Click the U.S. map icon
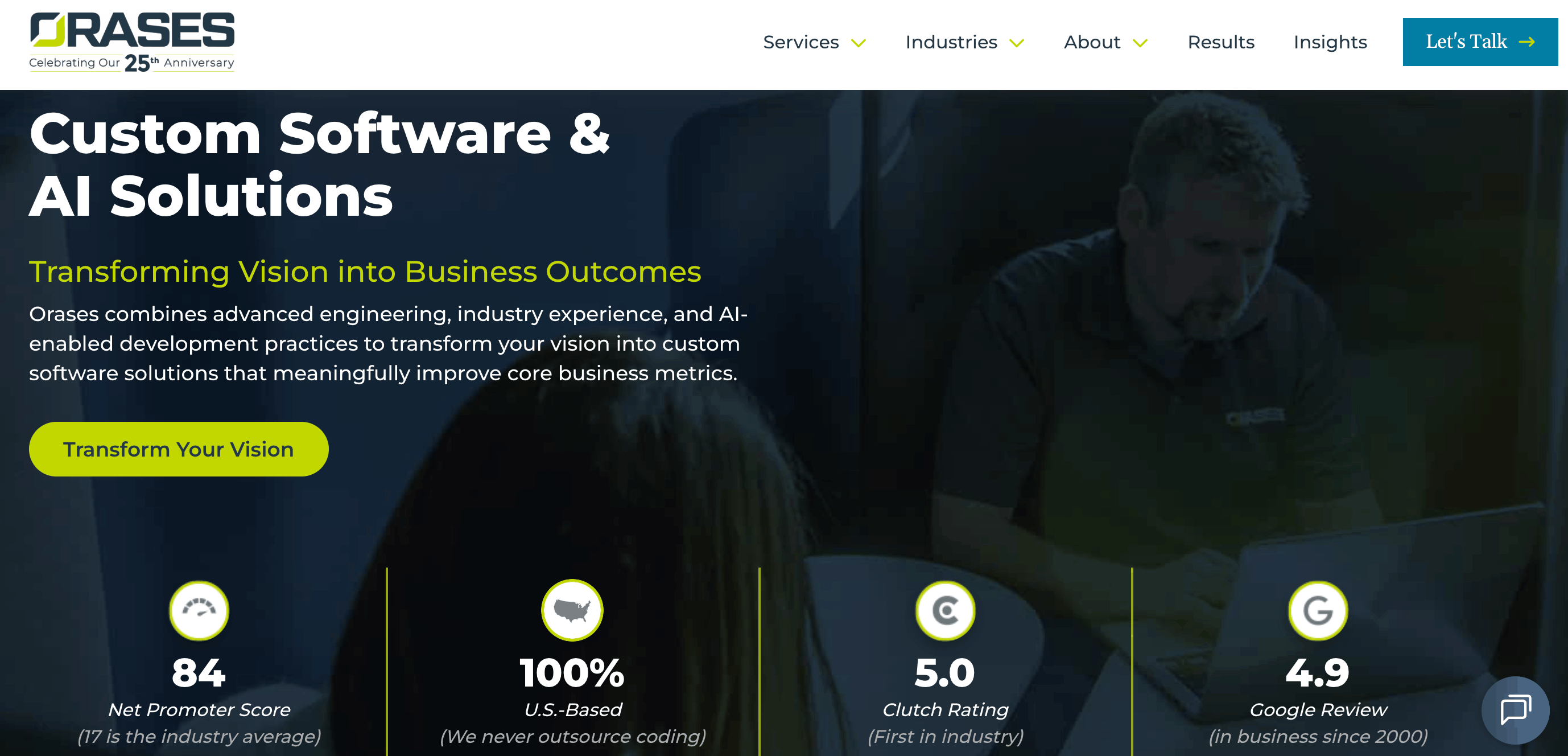 click(x=572, y=610)
